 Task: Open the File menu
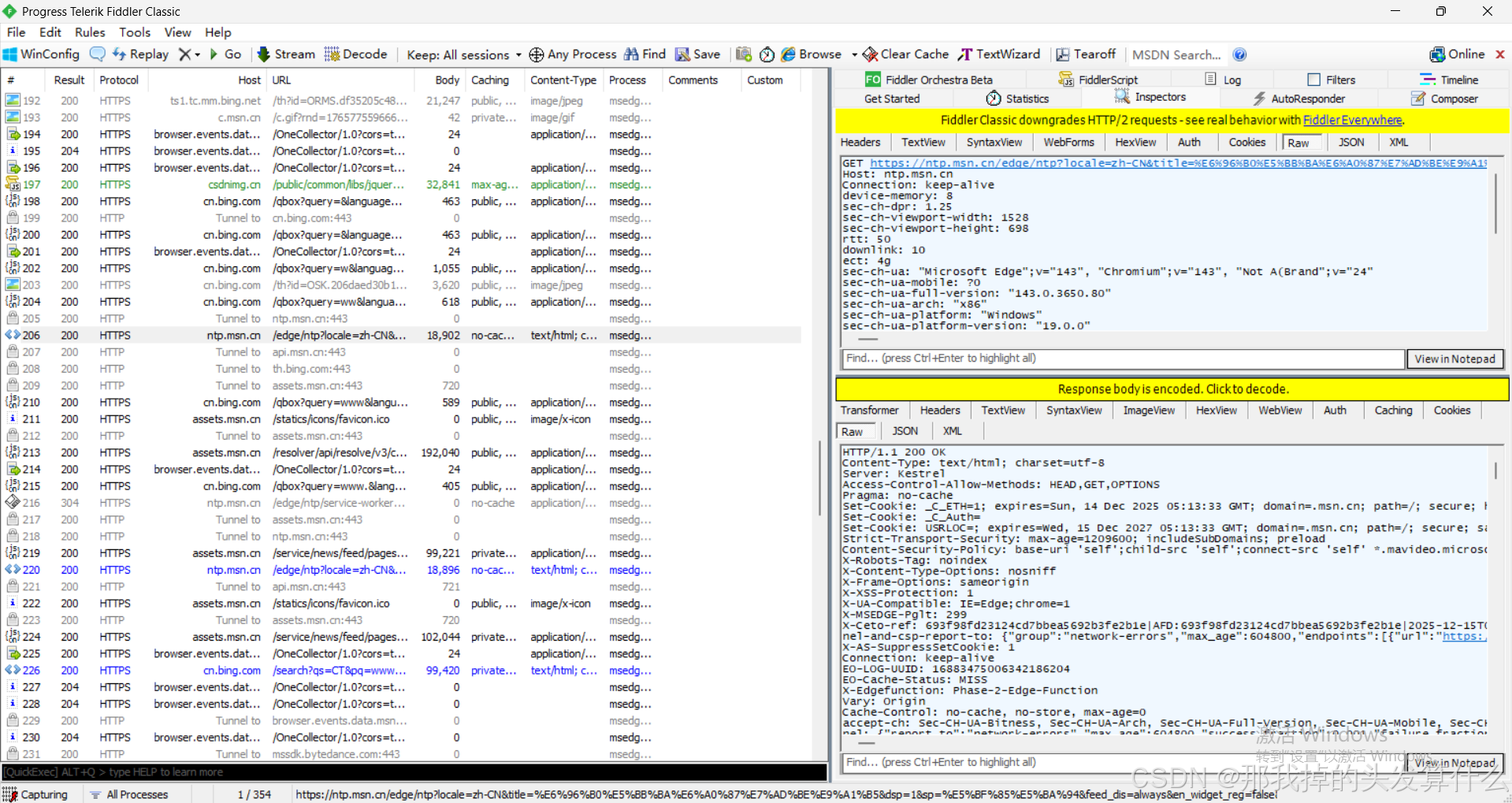16,32
